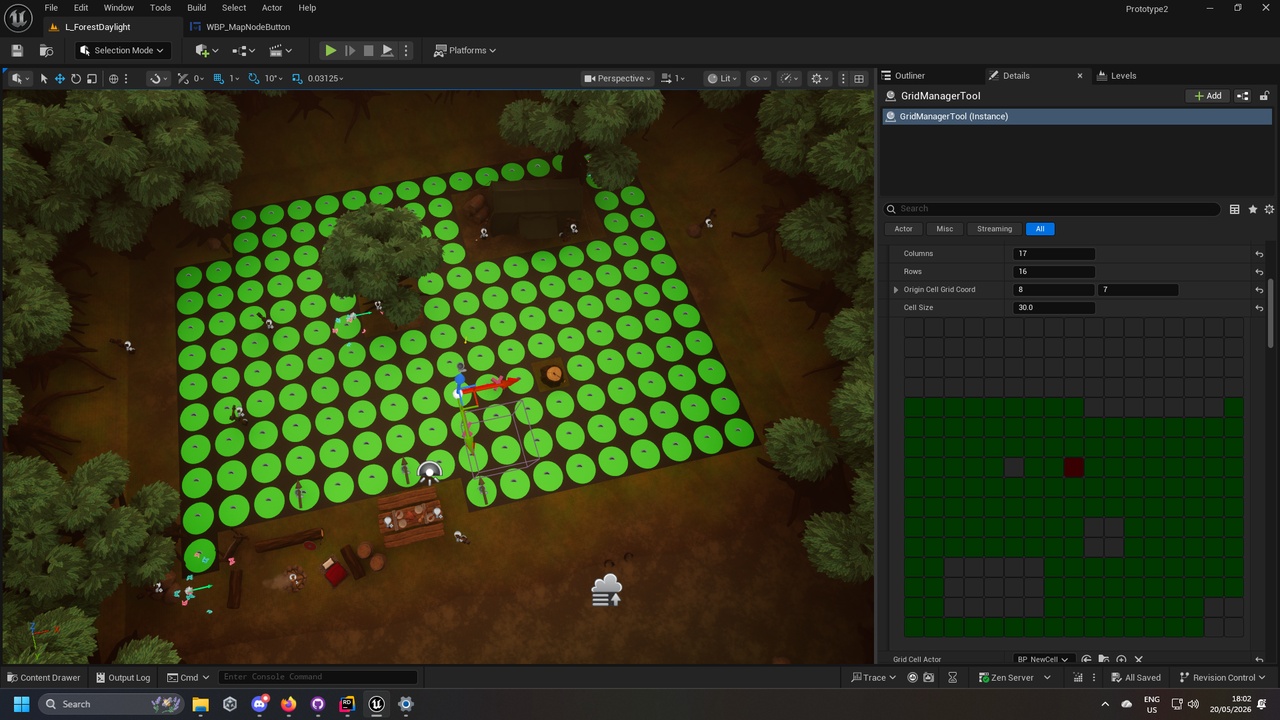1280x720 pixels.
Task: Open the Perspective view type dropdown
Action: point(618,78)
